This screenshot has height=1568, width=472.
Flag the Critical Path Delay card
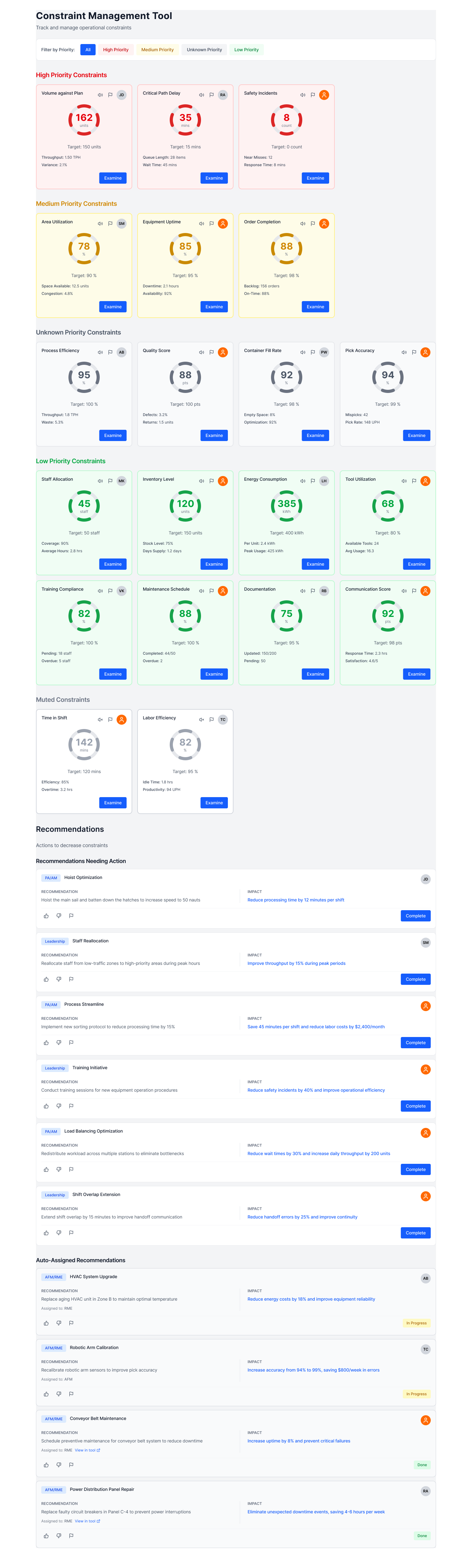click(x=211, y=95)
